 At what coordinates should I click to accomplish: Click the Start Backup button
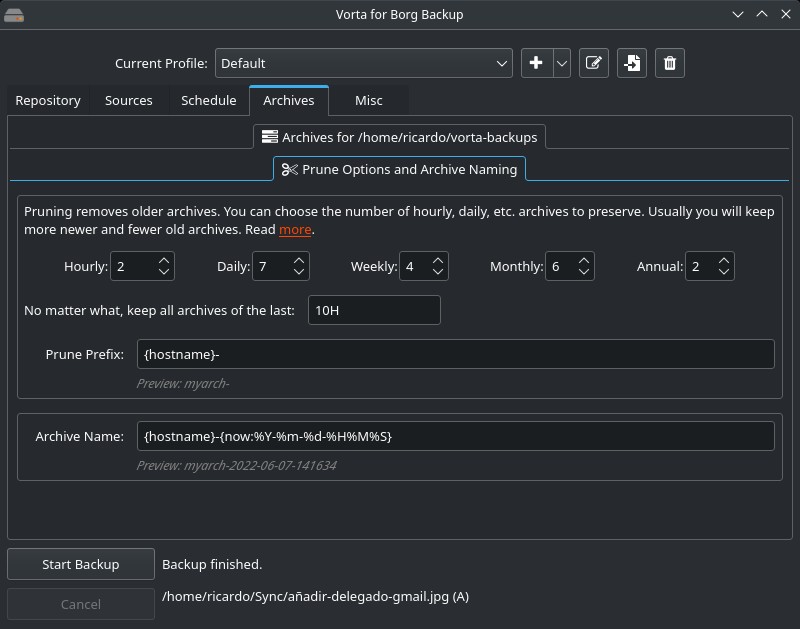point(81,564)
